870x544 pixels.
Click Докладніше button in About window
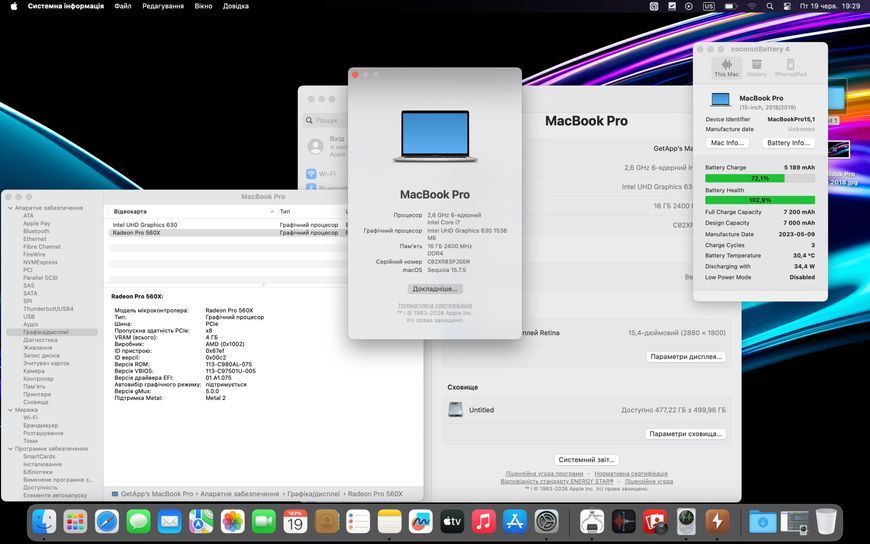(435, 289)
